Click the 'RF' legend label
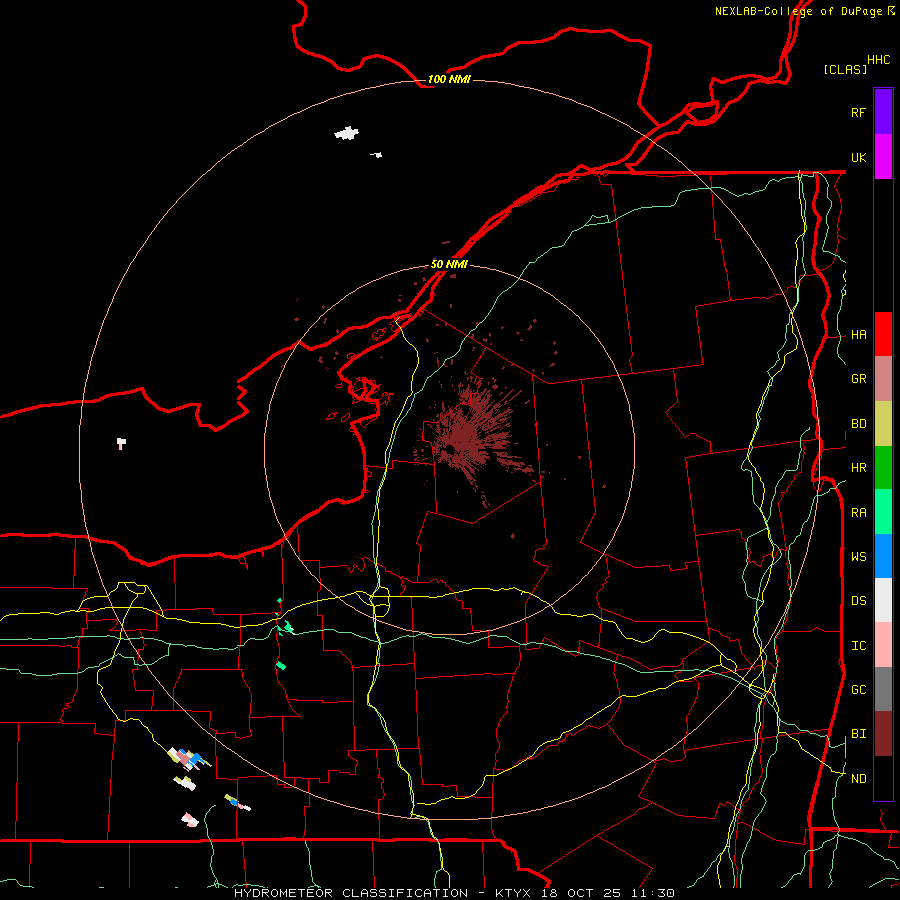 click(x=858, y=112)
